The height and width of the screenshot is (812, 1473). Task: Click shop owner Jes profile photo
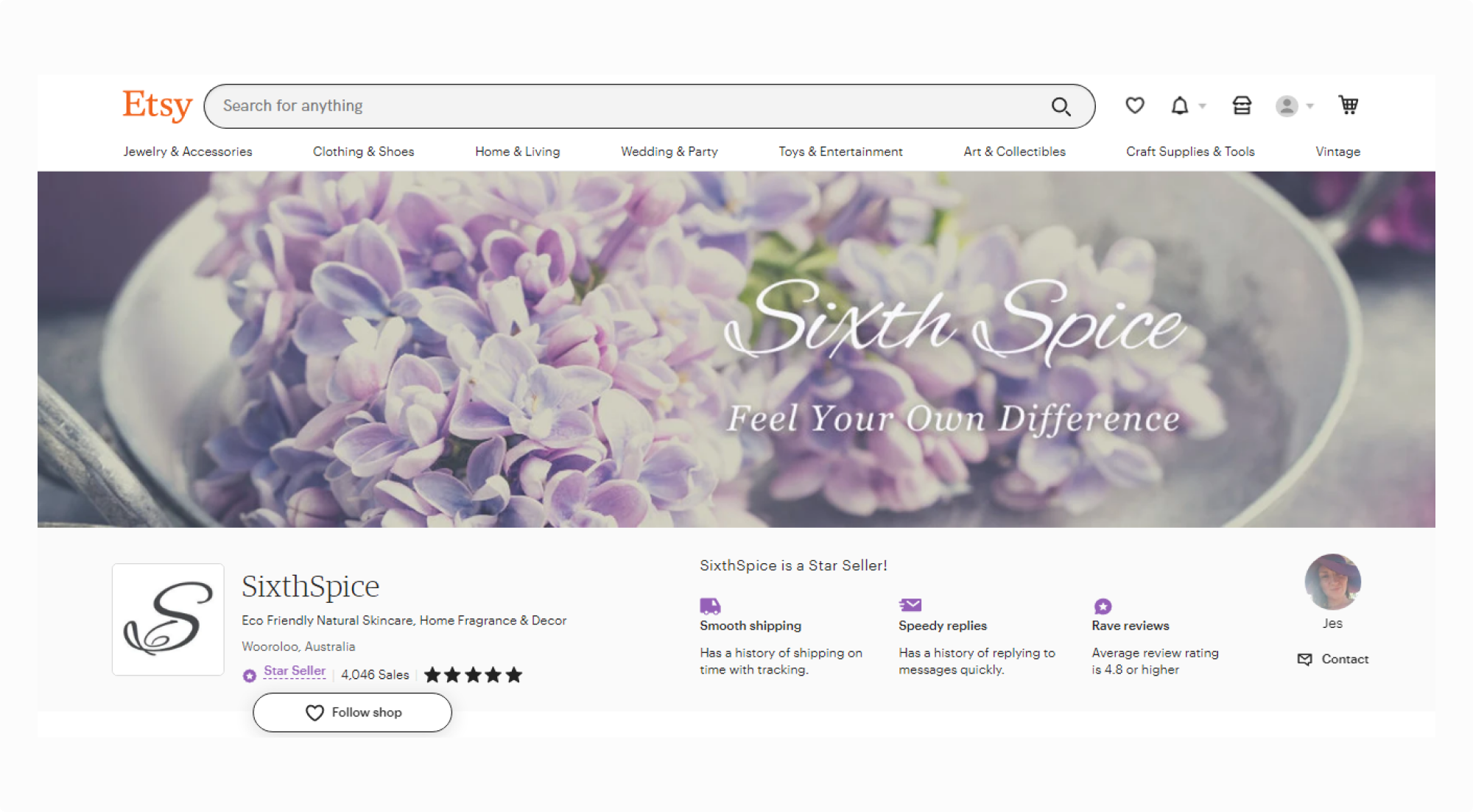pyautogui.click(x=1332, y=582)
